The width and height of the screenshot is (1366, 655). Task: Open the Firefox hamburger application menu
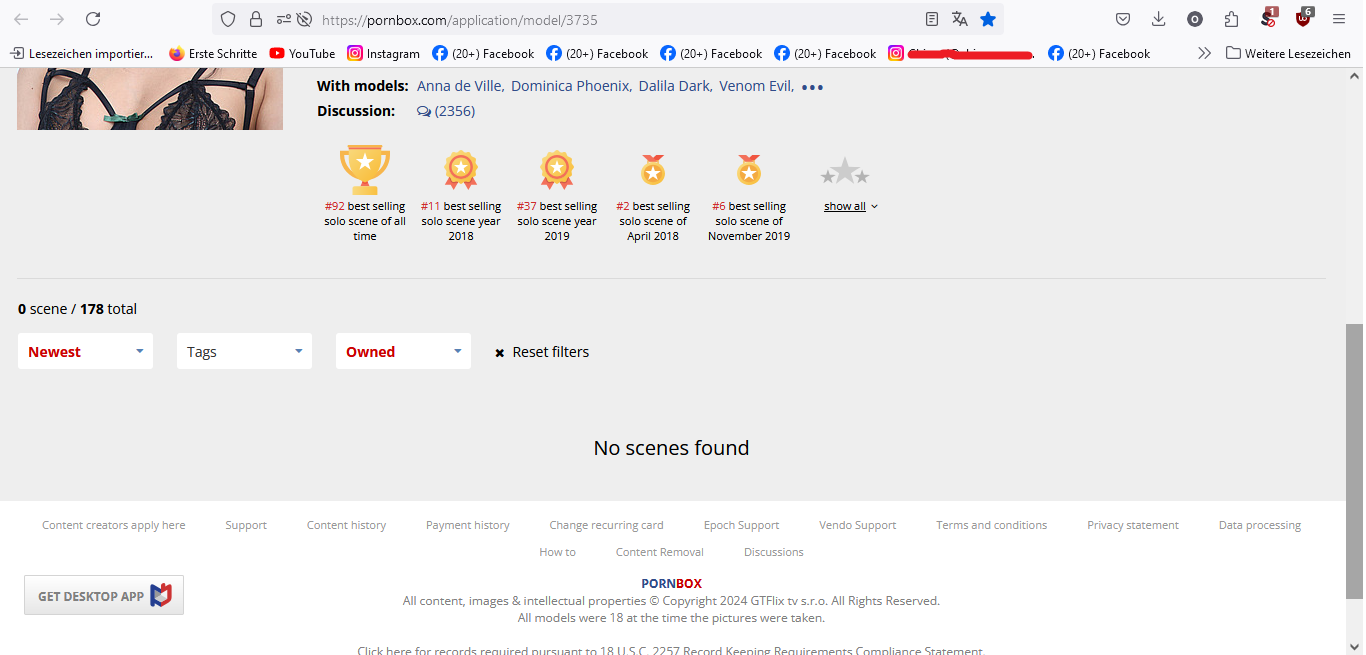1339,19
